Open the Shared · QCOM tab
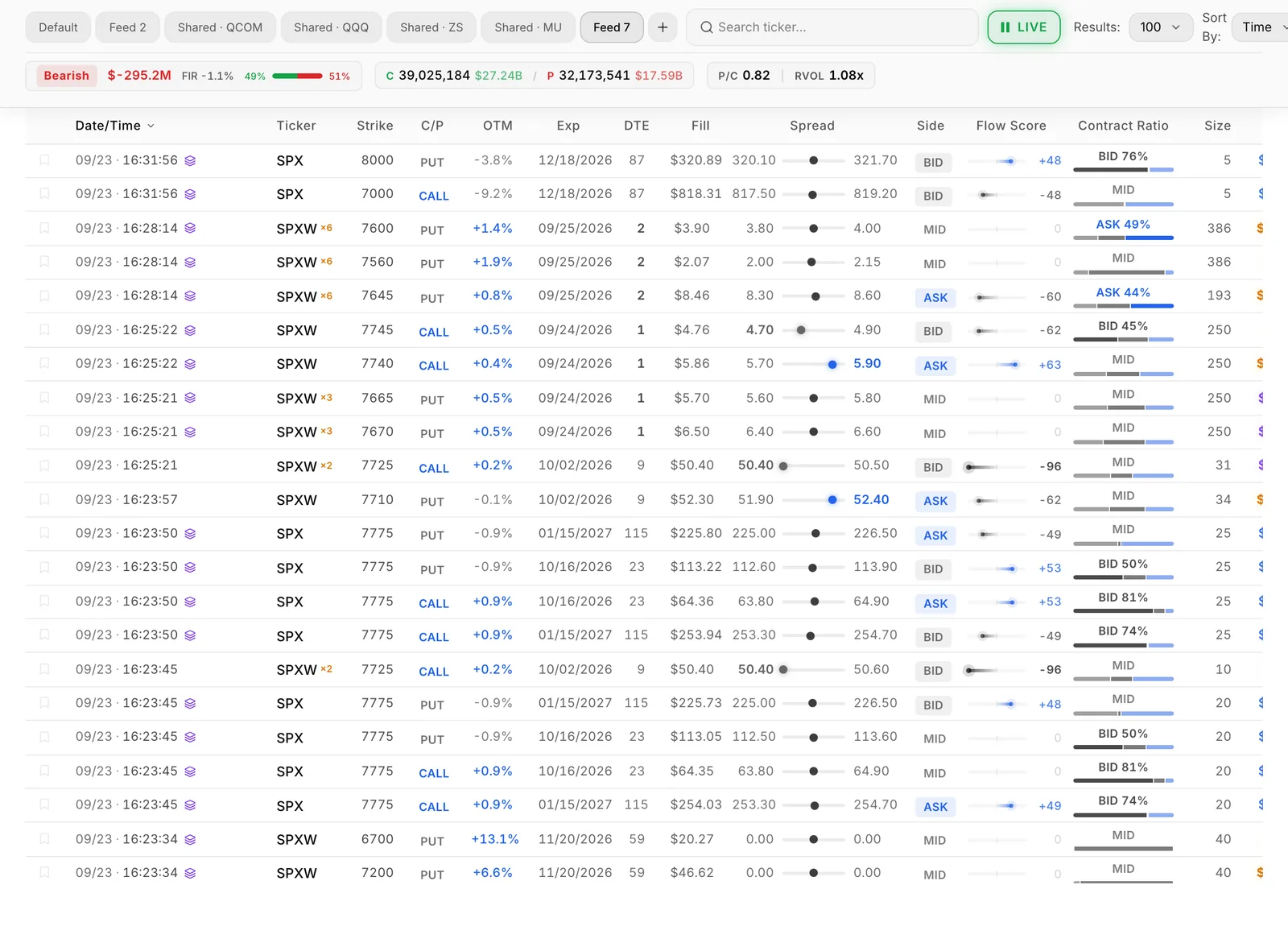This screenshot has width=1288, height=943. (220, 27)
